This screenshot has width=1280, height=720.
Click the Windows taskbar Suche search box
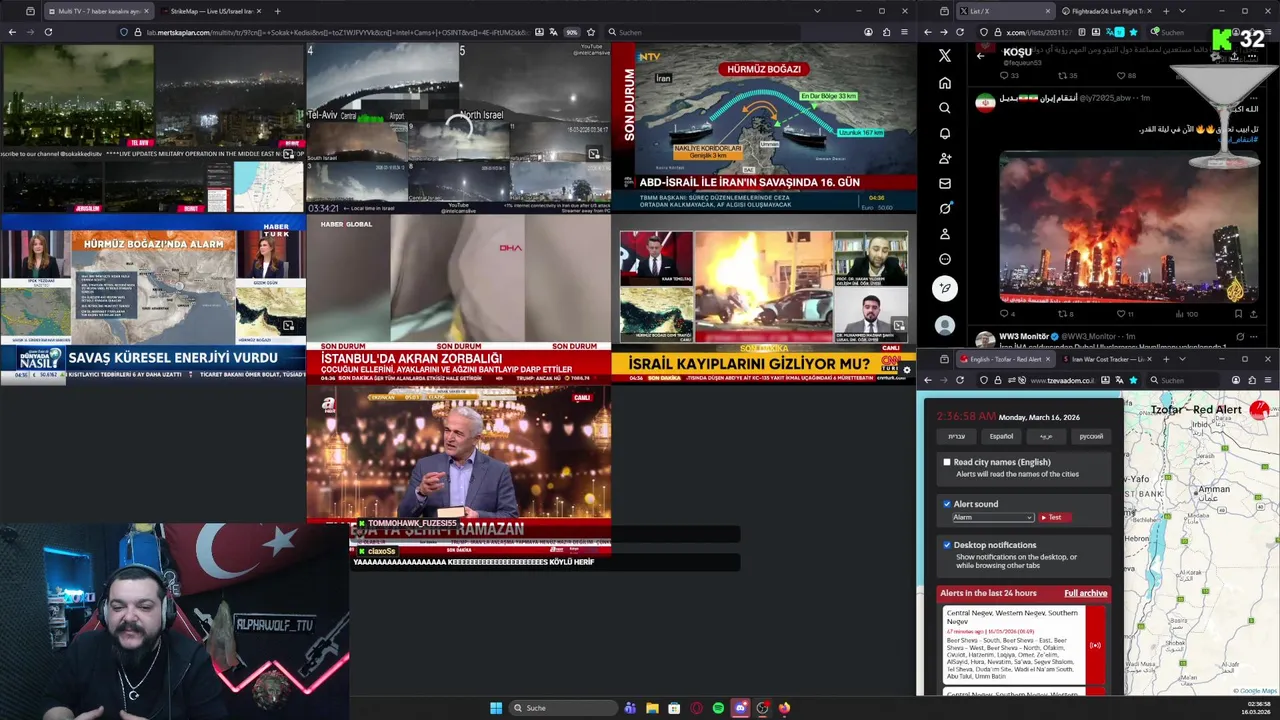pyautogui.click(x=562, y=708)
